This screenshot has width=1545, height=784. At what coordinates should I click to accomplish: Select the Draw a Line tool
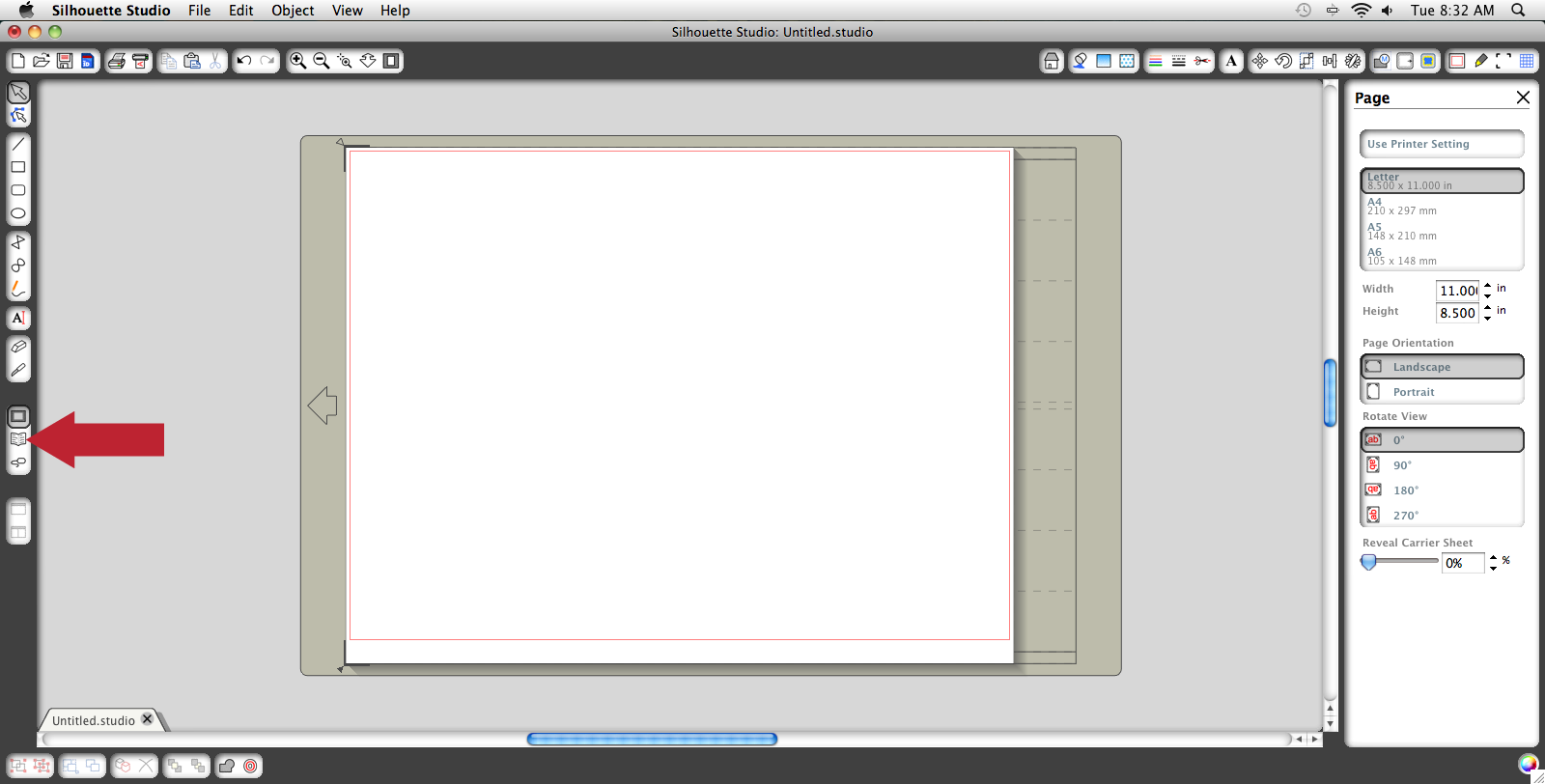(x=18, y=144)
